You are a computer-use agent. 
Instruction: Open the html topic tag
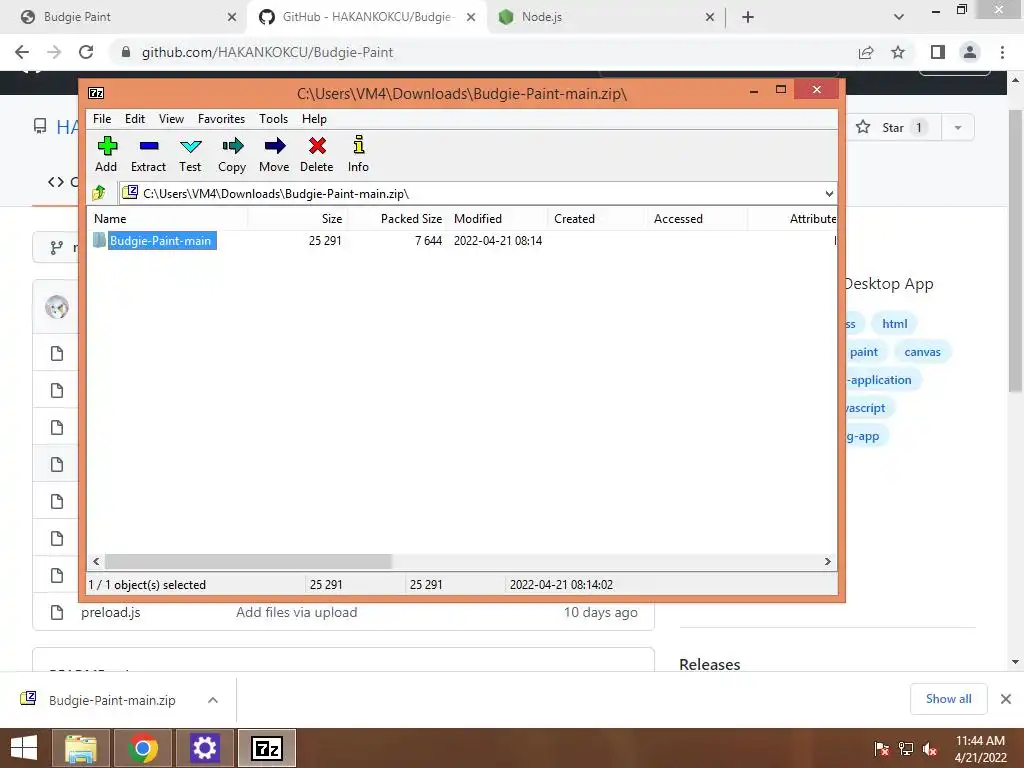[895, 324]
